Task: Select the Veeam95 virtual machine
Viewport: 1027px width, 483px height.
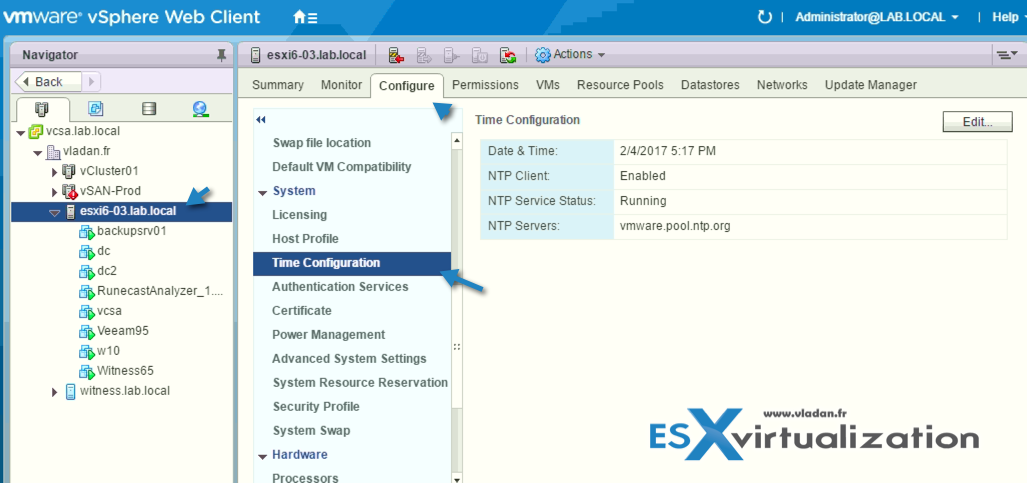Action: tap(123, 331)
